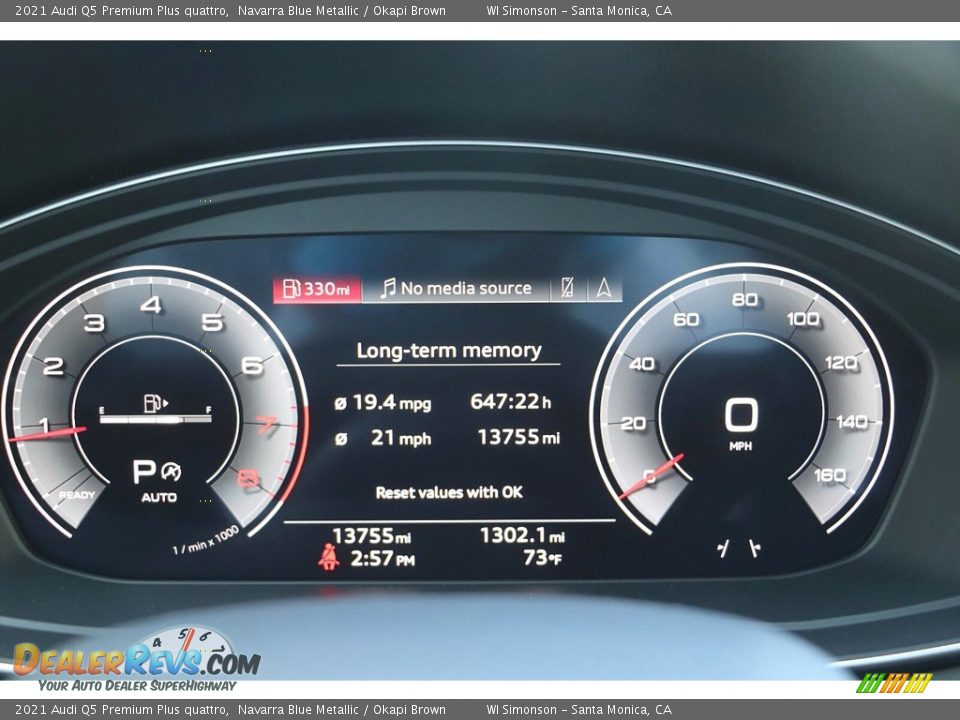
Task: Click the 160 mark on speedometer
Action: (x=830, y=475)
